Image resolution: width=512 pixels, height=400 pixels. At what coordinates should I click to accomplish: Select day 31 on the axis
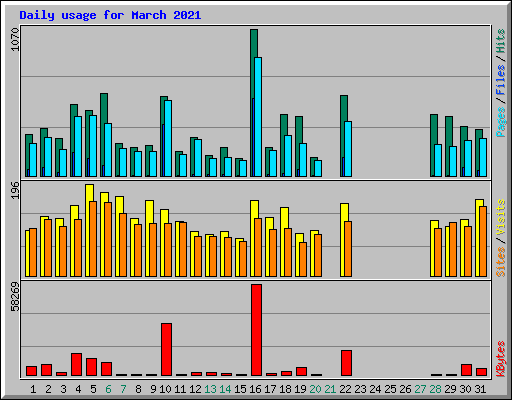(480, 389)
